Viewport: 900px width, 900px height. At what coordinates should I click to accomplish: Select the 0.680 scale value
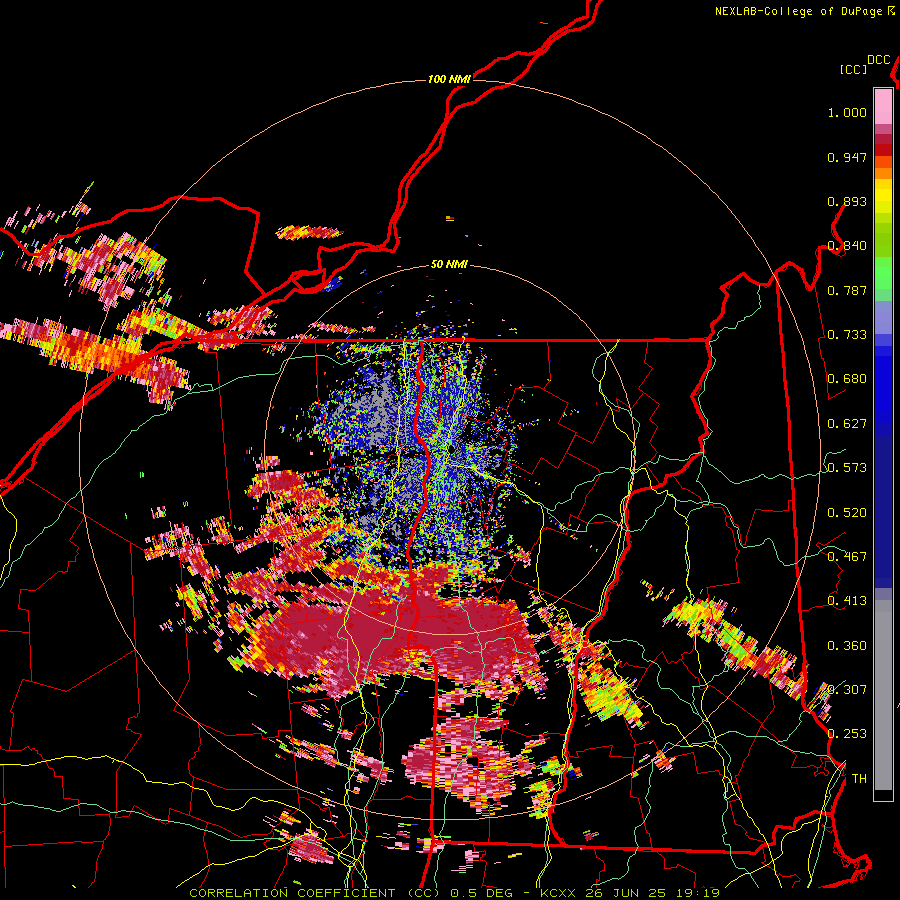click(847, 379)
